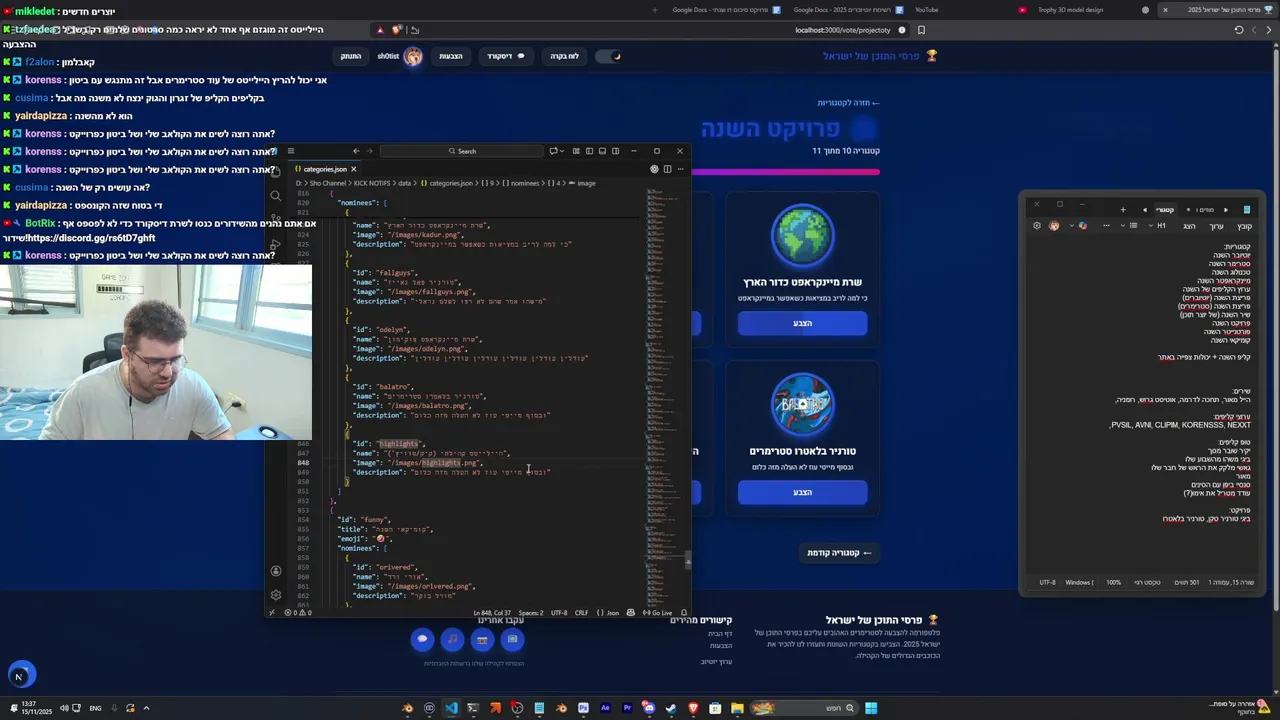Open Notepad File menu (קובץ)
This screenshot has height=720, width=1280.
tap(1244, 226)
